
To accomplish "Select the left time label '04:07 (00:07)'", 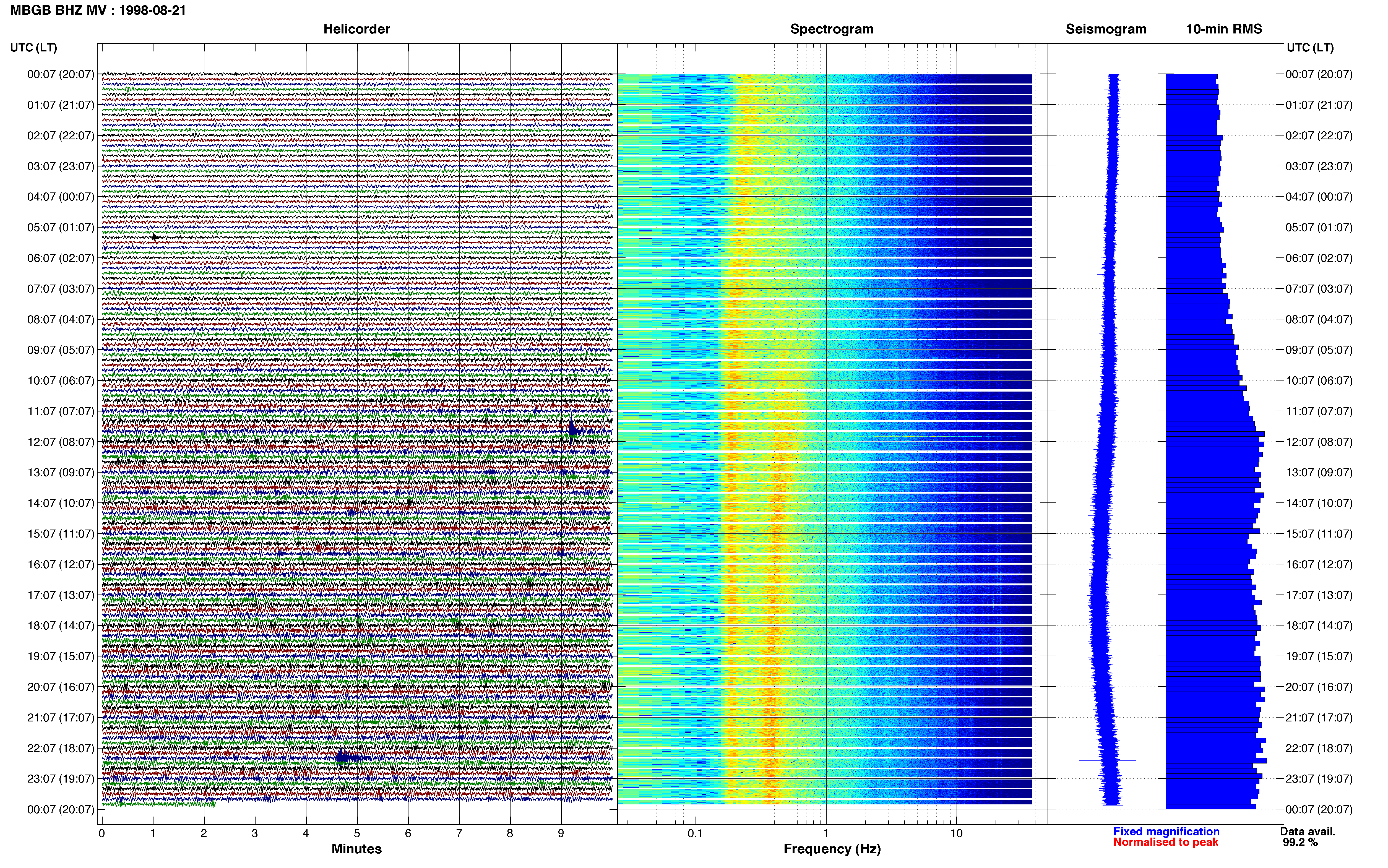I will [61, 197].
